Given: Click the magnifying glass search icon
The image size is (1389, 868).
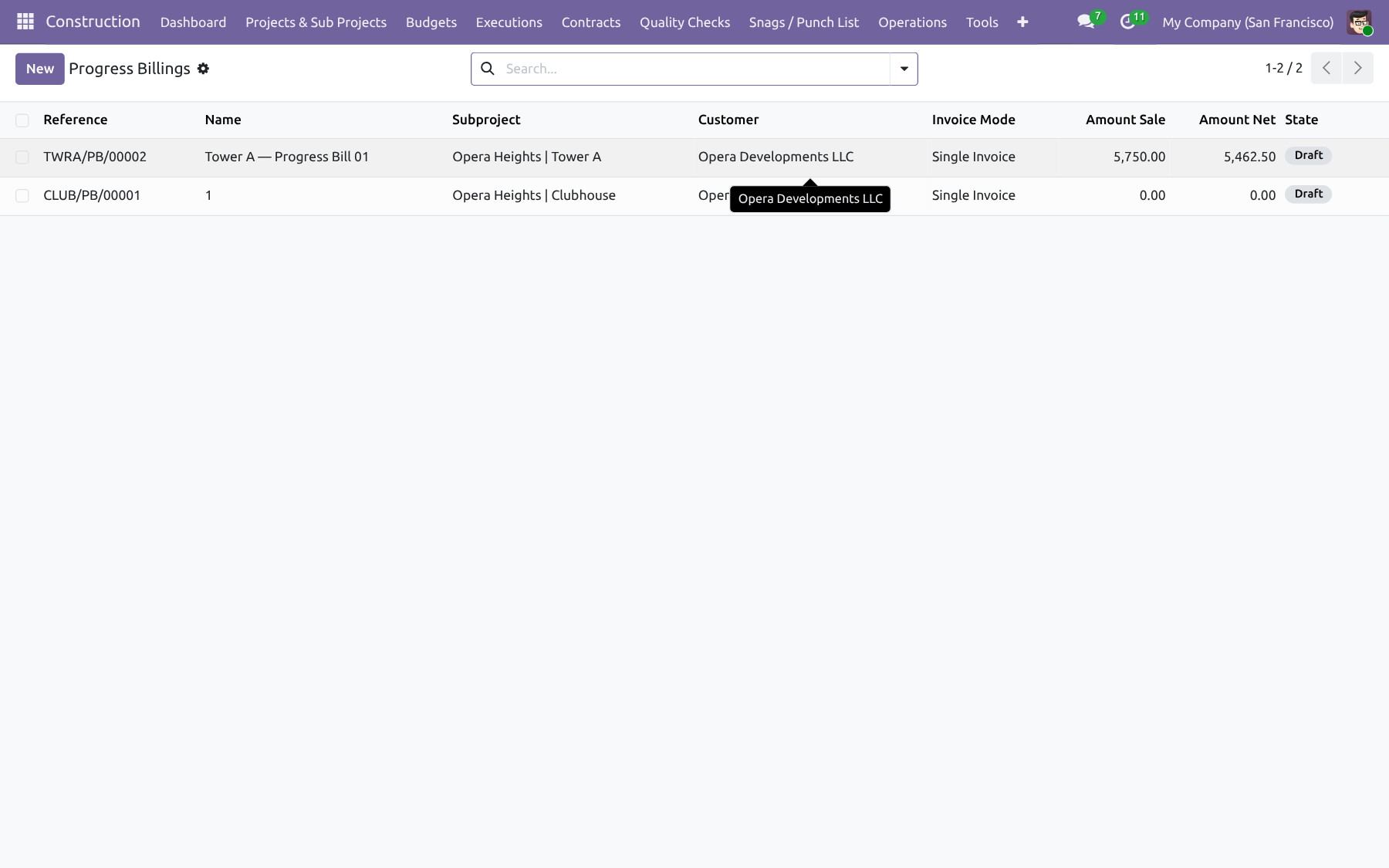Looking at the screenshot, I should 488,69.
